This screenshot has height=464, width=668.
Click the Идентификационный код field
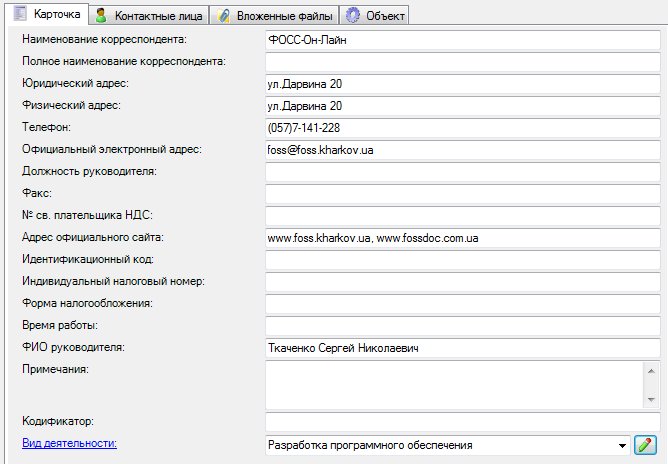(462, 260)
